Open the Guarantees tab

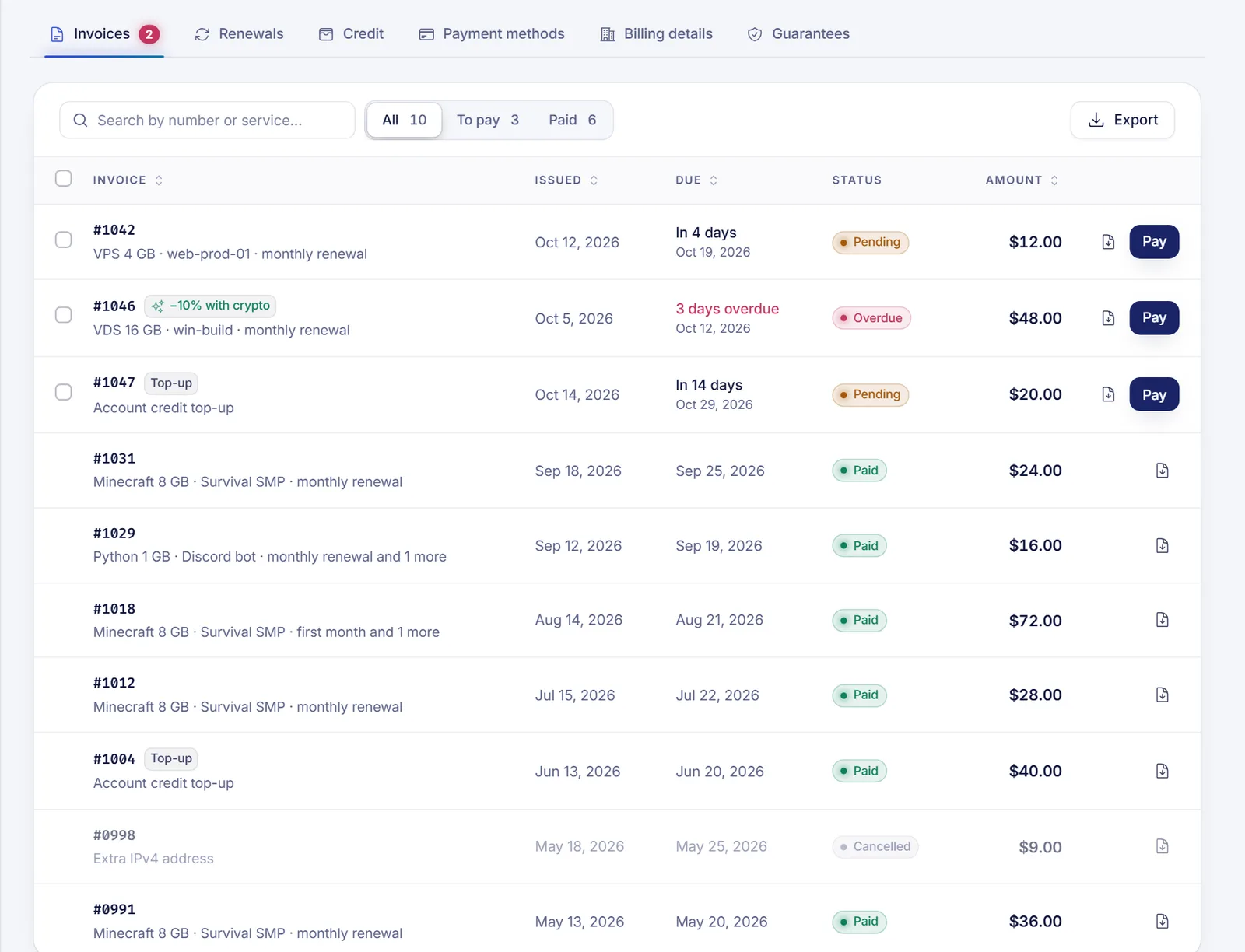[x=798, y=34]
